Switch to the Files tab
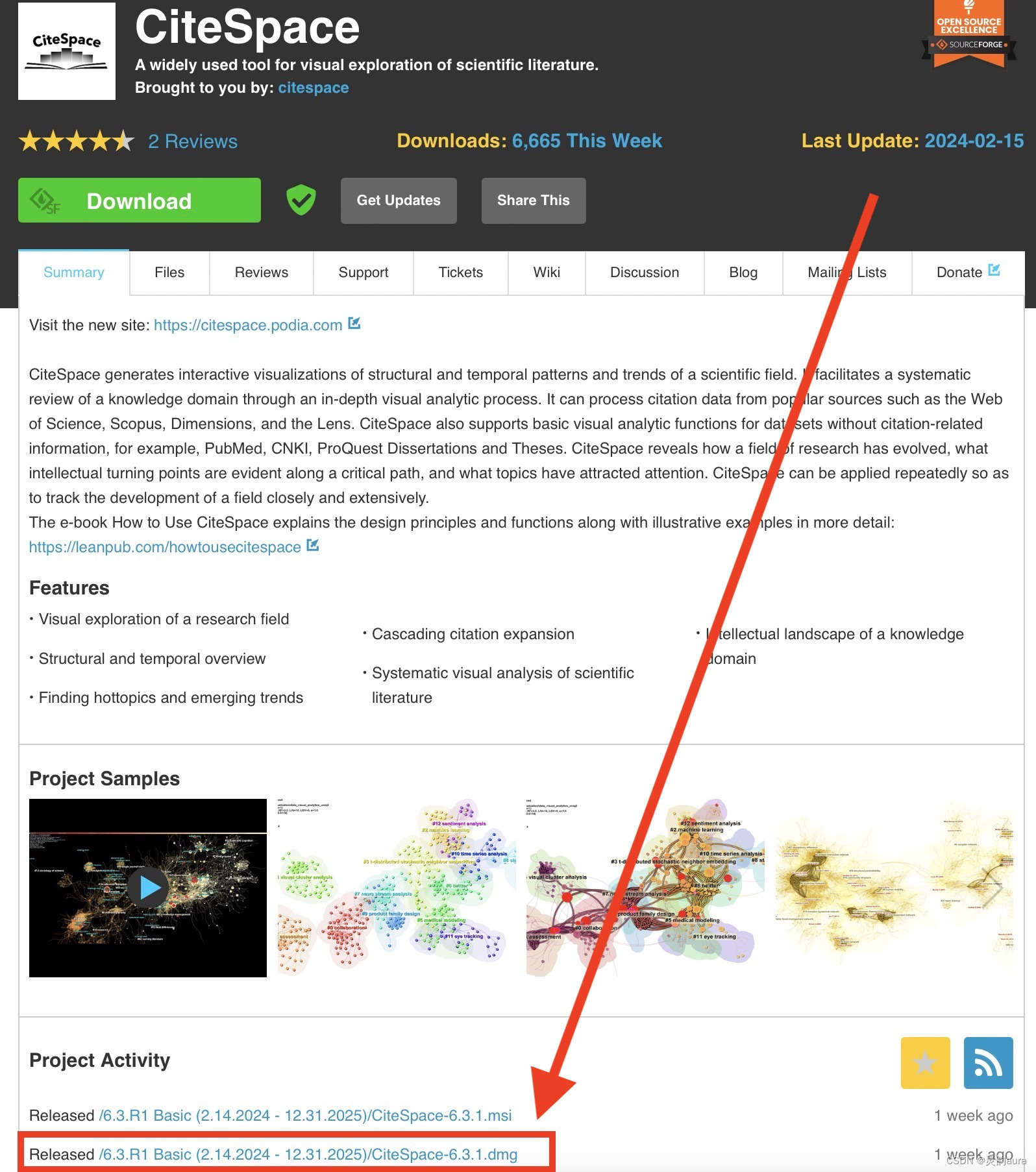The width and height of the screenshot is (1036, 1172). [169, 273]
